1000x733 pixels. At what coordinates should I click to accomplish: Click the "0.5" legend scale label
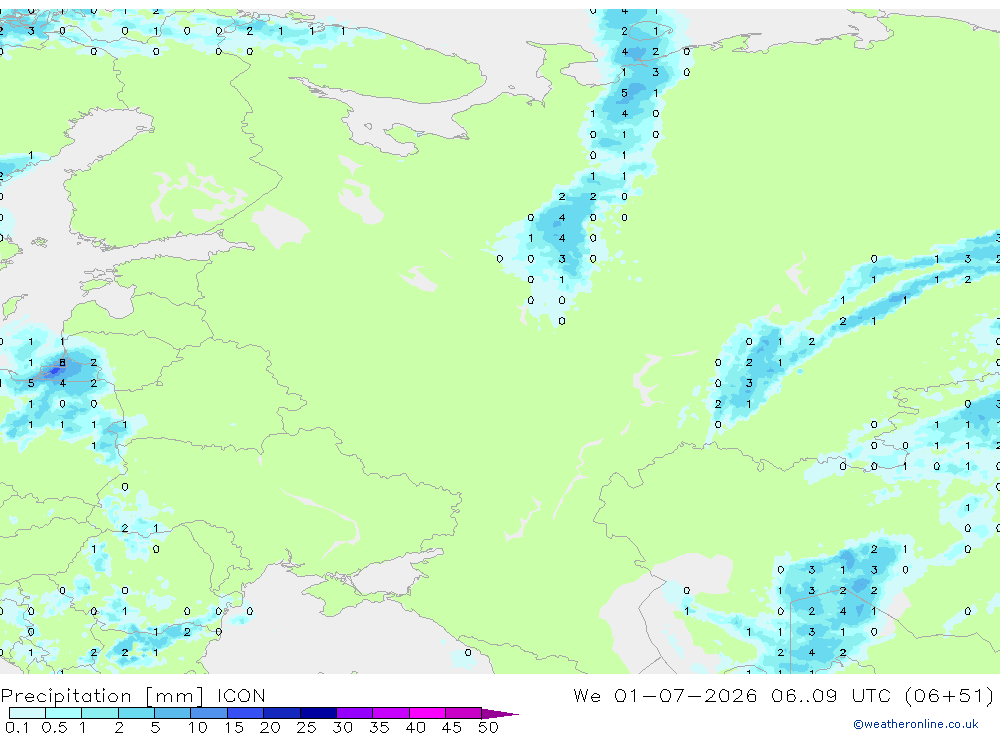point(54,727)
